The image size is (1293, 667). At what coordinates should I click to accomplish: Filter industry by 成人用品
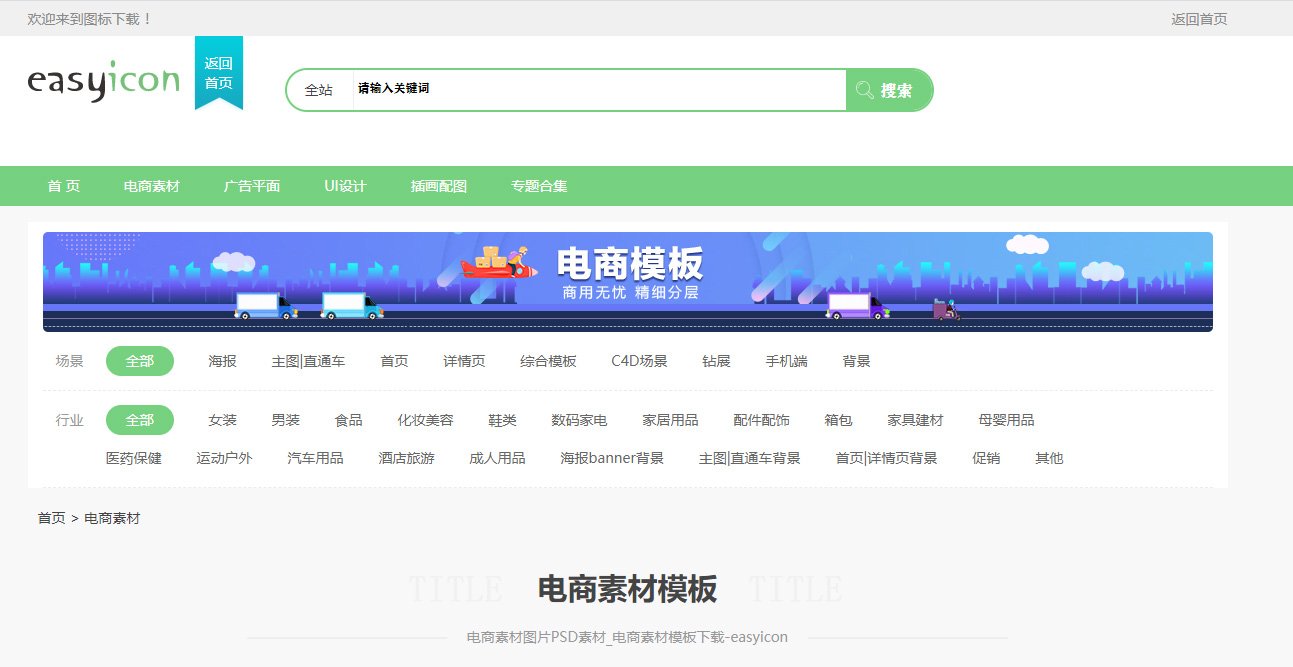[497, 458]
